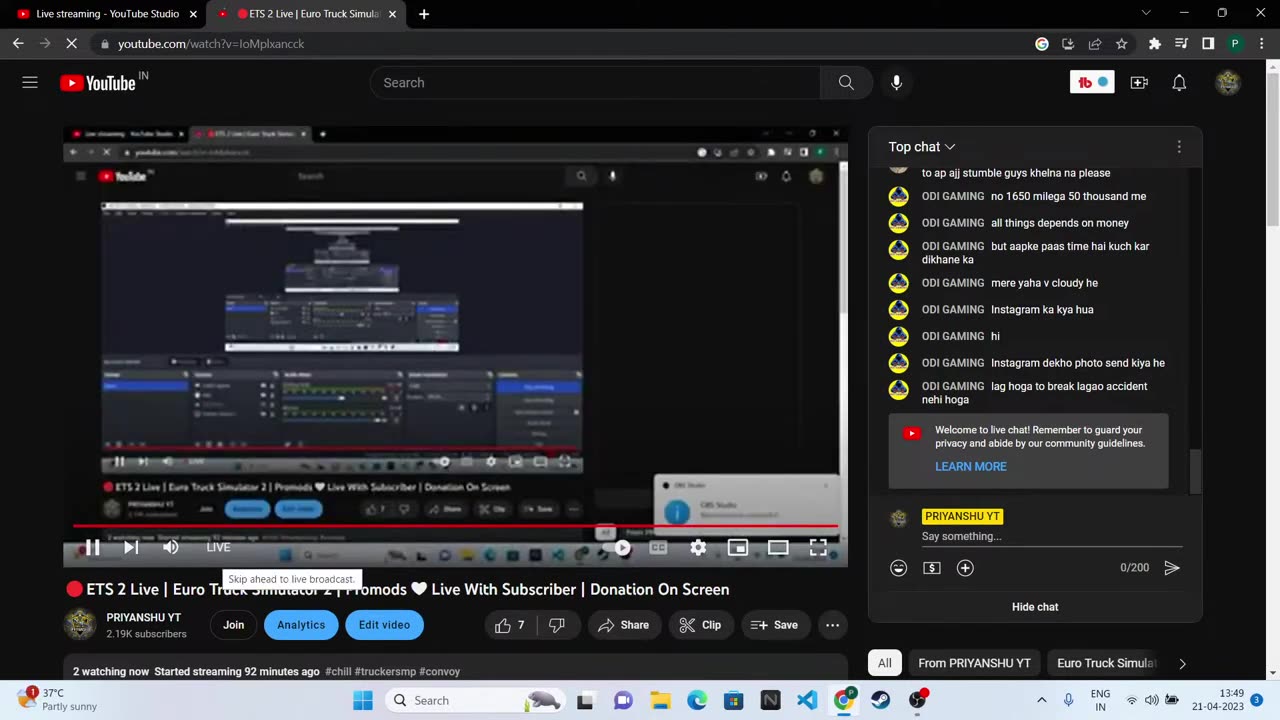Open the TubeBuddy extension button
Image resolution: width=1280 pixels, height=720 pixels.
click(1092, 83)
